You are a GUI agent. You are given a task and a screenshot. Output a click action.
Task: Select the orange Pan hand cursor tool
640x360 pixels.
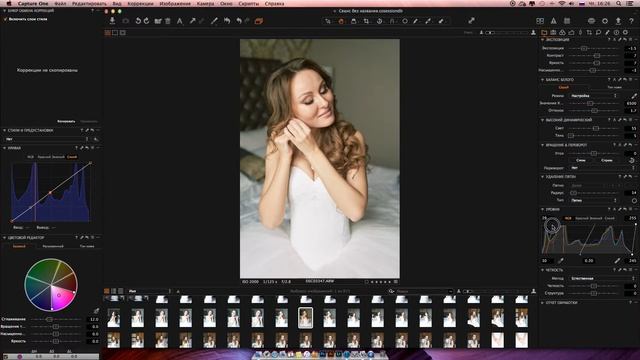pos(341,21)
